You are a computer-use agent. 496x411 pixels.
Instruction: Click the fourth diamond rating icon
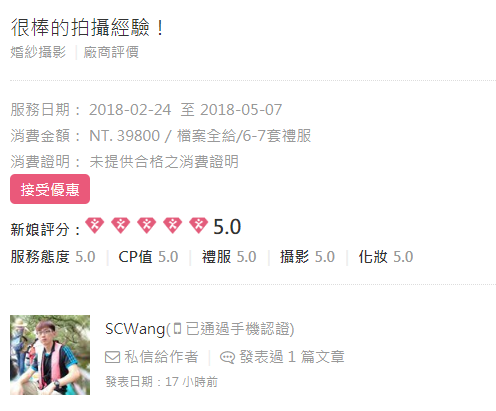(173, 225)
